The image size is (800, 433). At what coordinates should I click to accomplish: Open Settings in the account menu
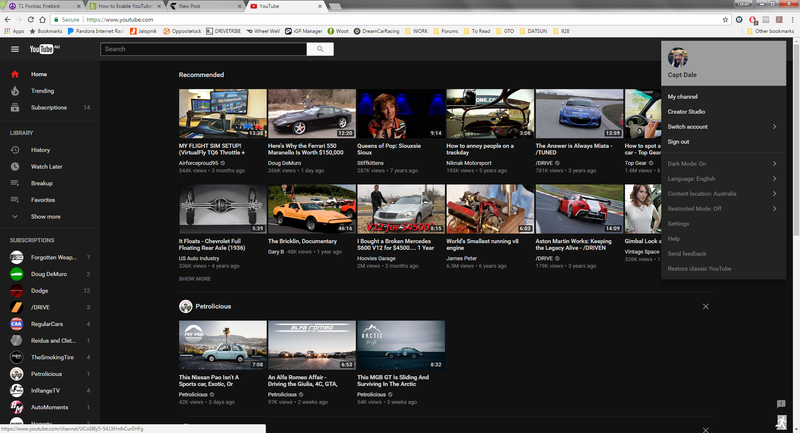point(723,224)
